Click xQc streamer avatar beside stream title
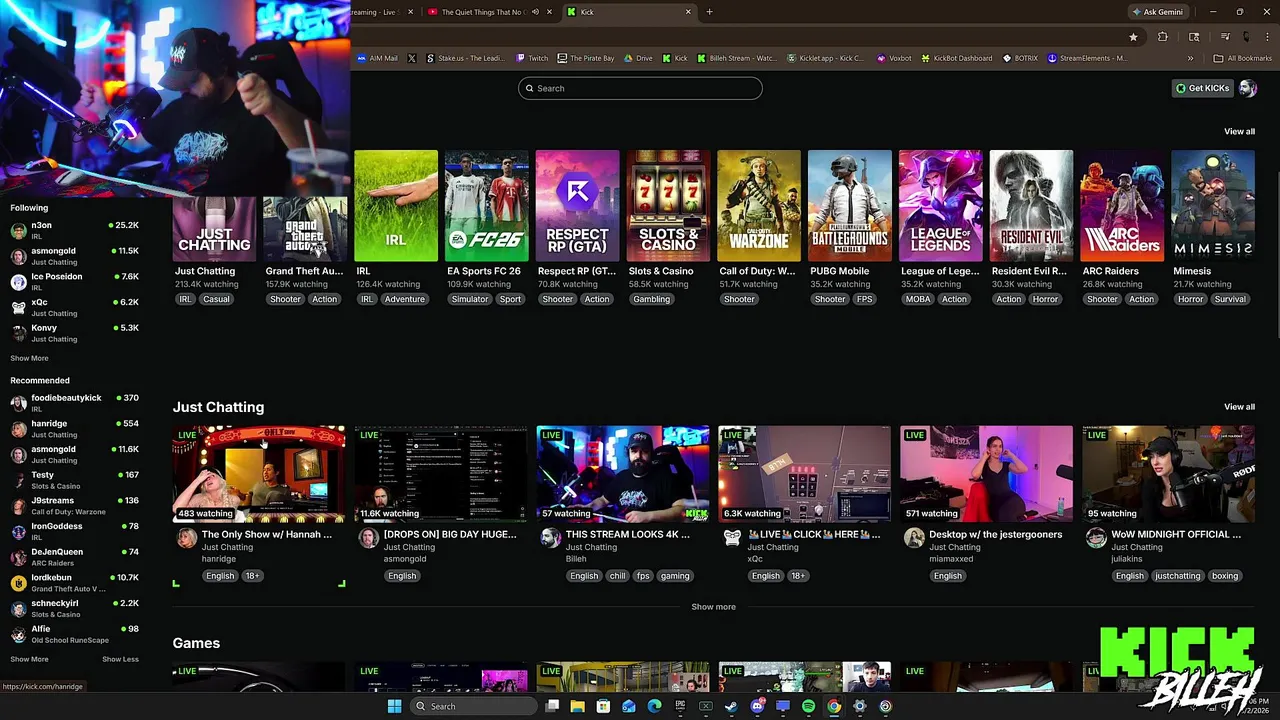The height and width of the screenshot is (720, 1280). coord(732,539)
